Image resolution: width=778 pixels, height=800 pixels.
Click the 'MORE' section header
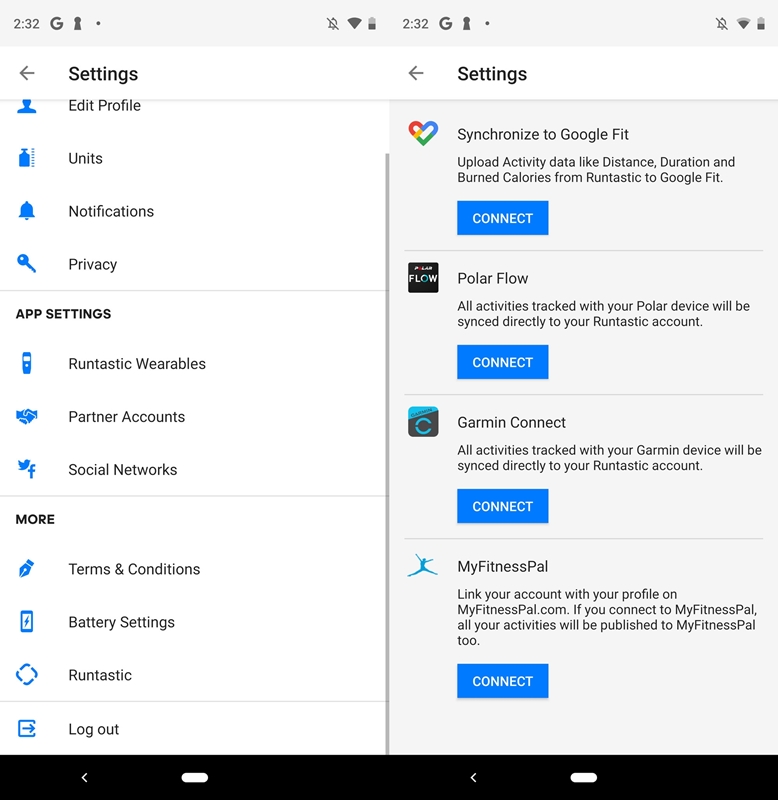tap(35, 519)
